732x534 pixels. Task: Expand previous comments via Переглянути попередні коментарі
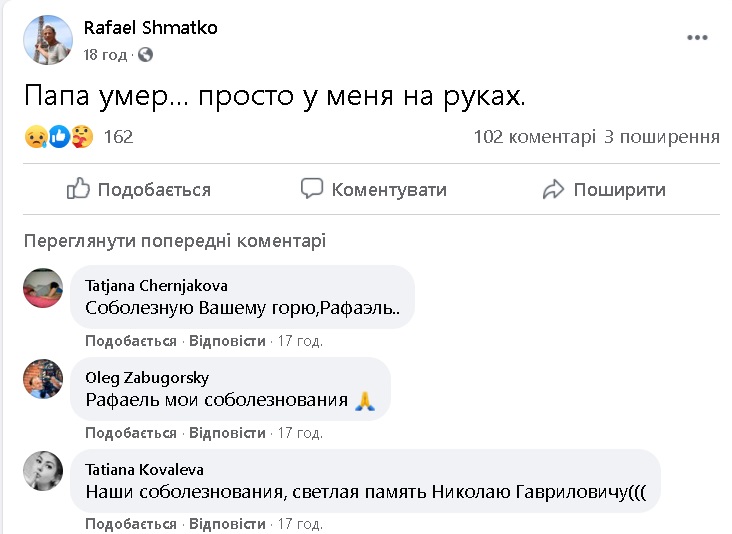(175, 241)
